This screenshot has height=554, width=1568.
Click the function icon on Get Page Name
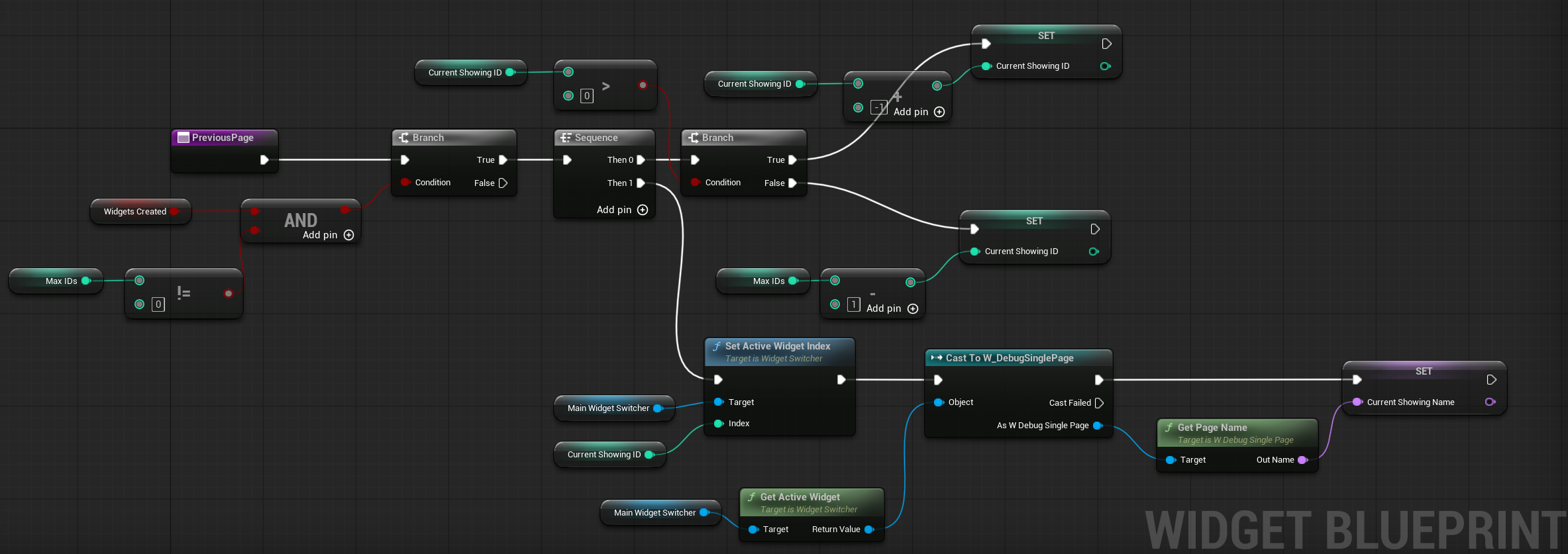[1169, 428]
